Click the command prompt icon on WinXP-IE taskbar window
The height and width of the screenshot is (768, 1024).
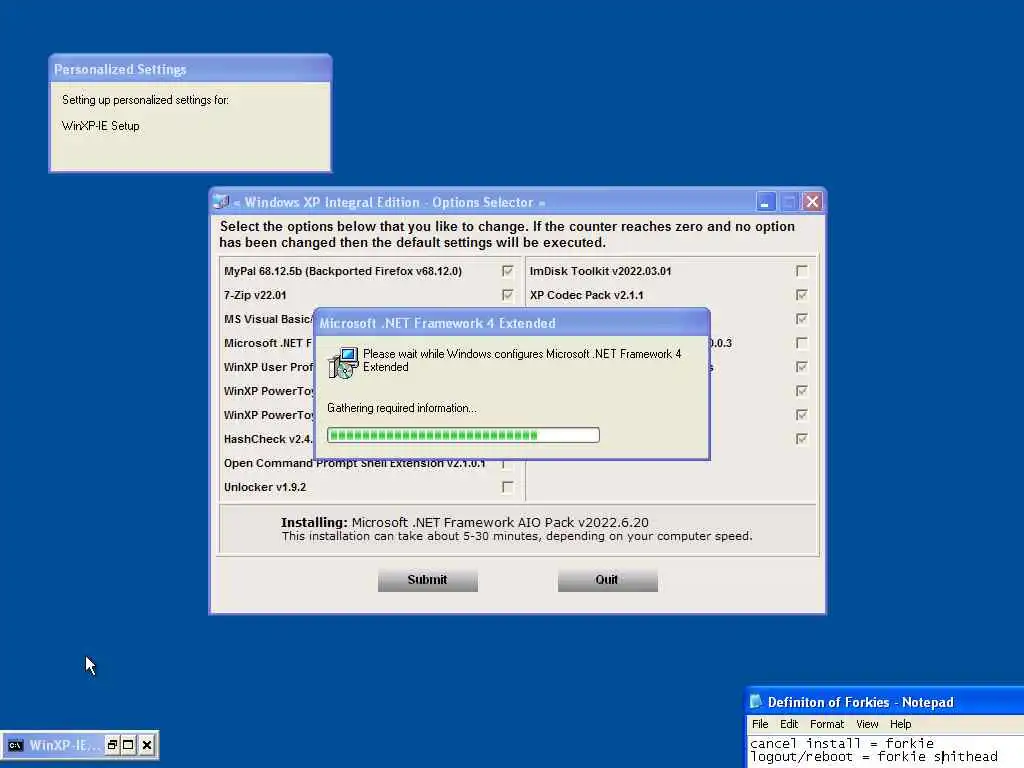pos(15,745)
